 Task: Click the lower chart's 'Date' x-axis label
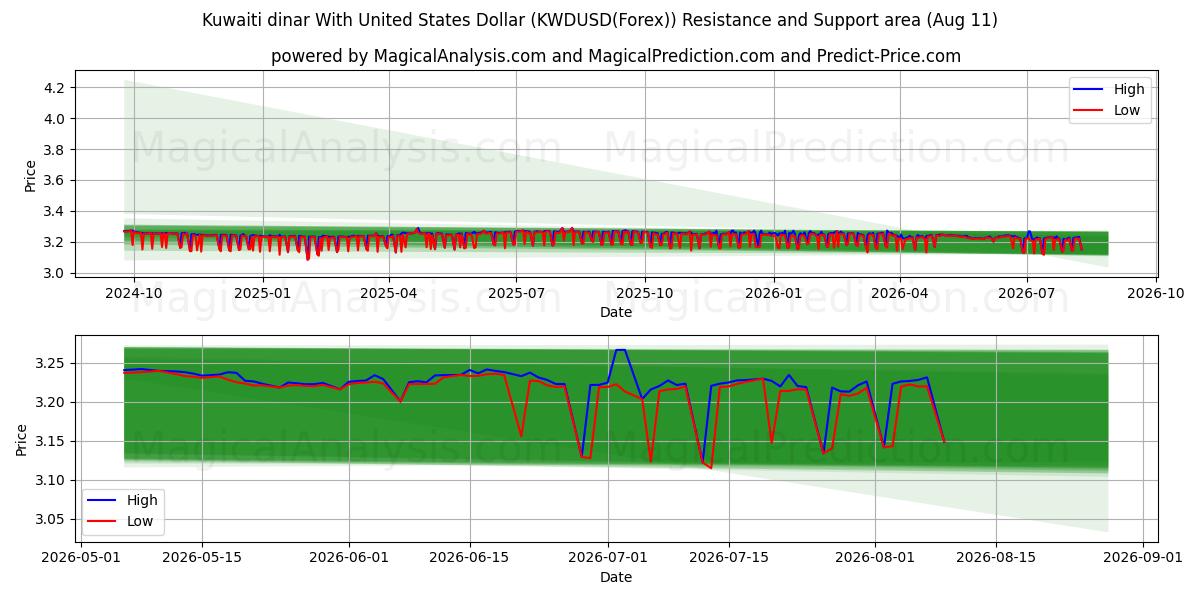[616, 577]
